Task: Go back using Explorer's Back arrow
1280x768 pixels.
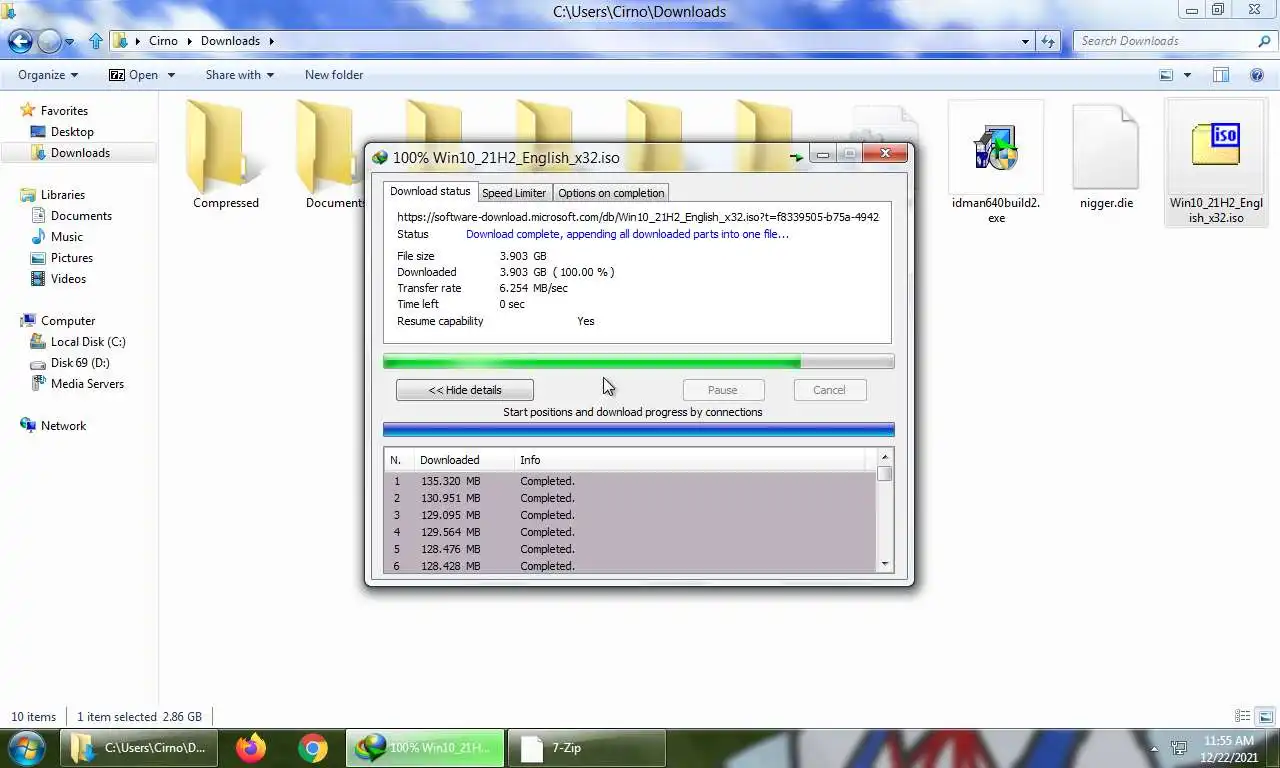Action: coord(20,41)
